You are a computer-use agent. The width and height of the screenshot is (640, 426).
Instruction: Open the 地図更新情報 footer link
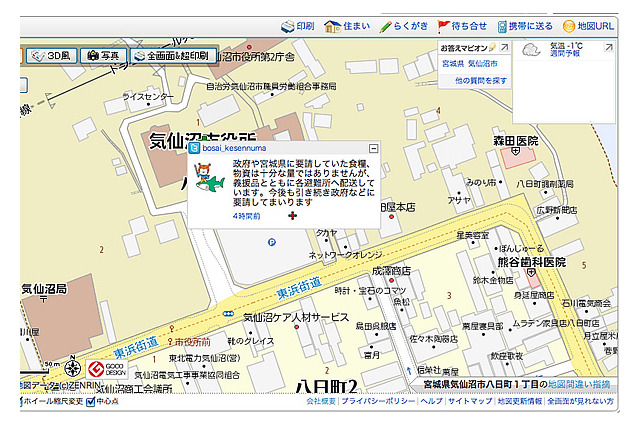click(x=520, y=402)
